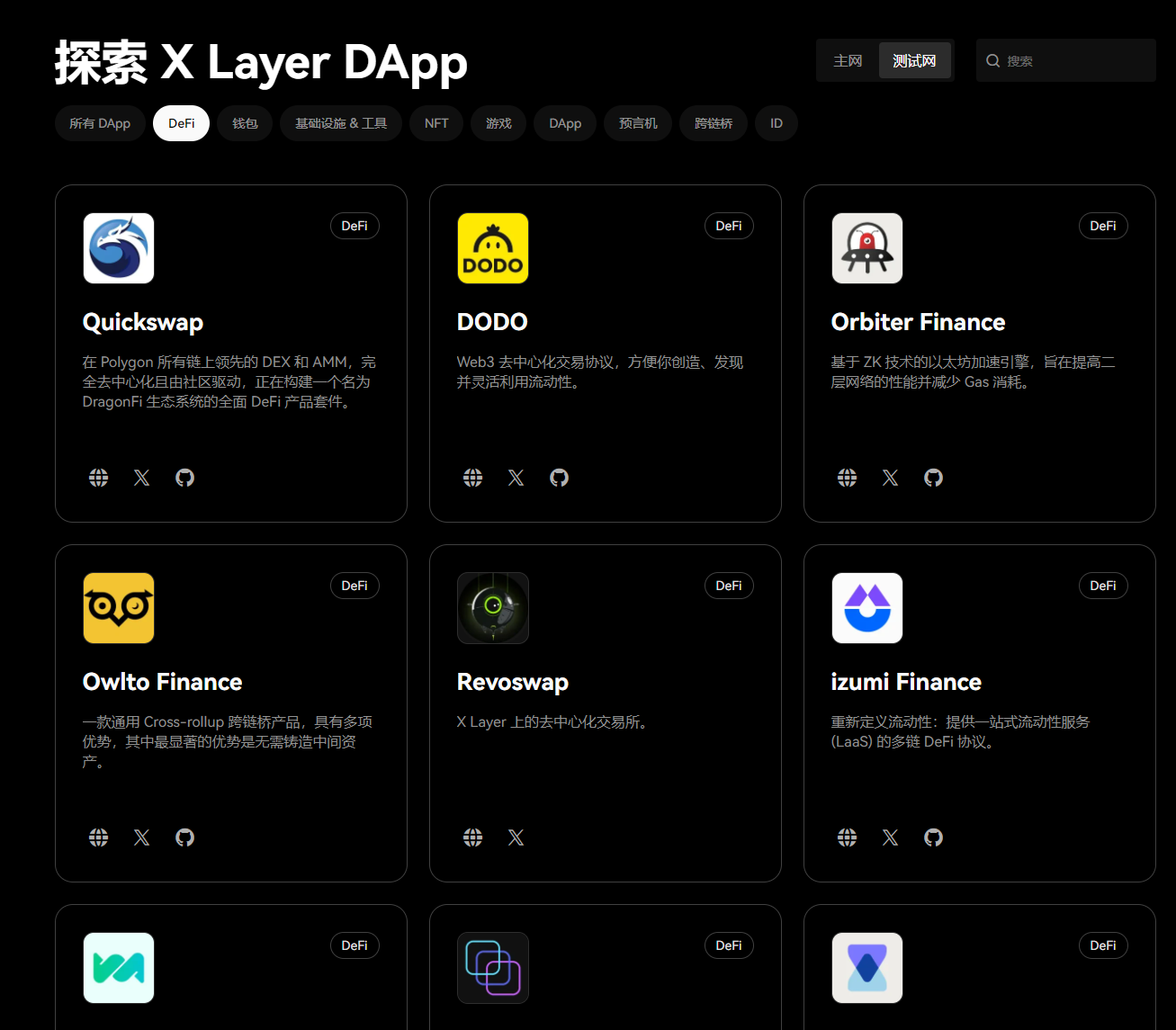
Task: Open izumi Finance X (Twitter) icon
Action: tap(891, 837)
